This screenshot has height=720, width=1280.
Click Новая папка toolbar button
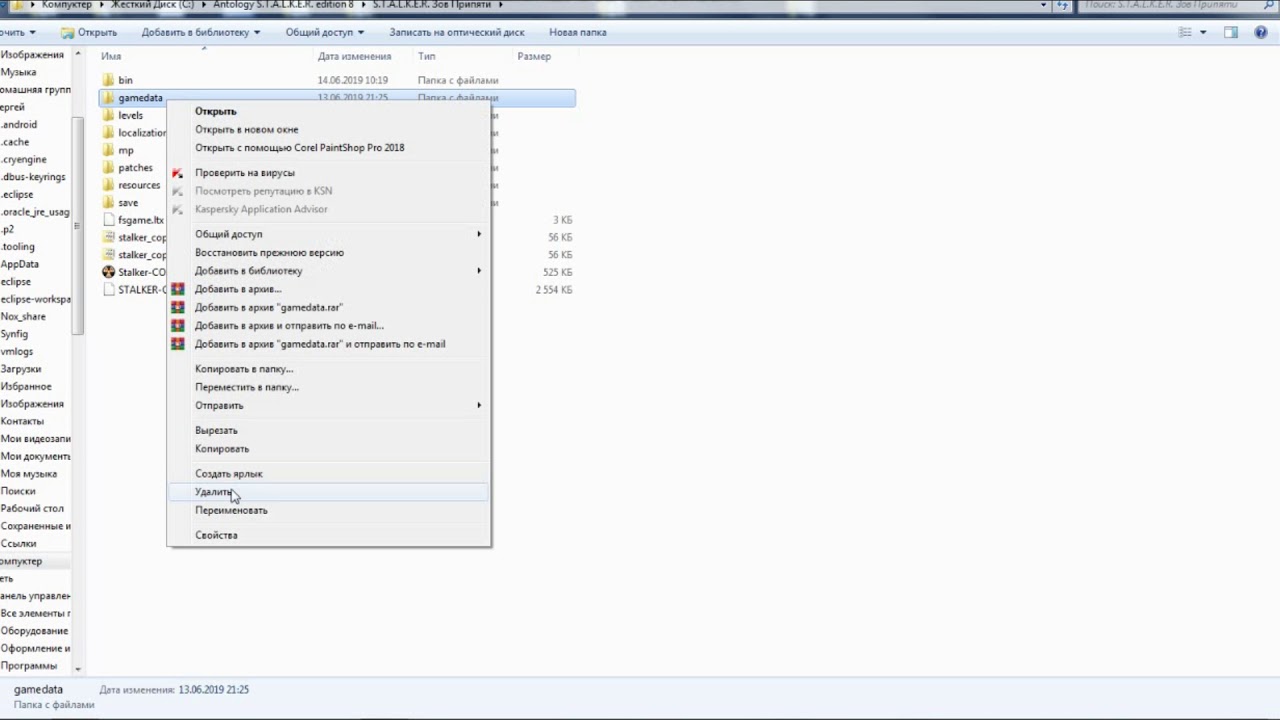578,32
